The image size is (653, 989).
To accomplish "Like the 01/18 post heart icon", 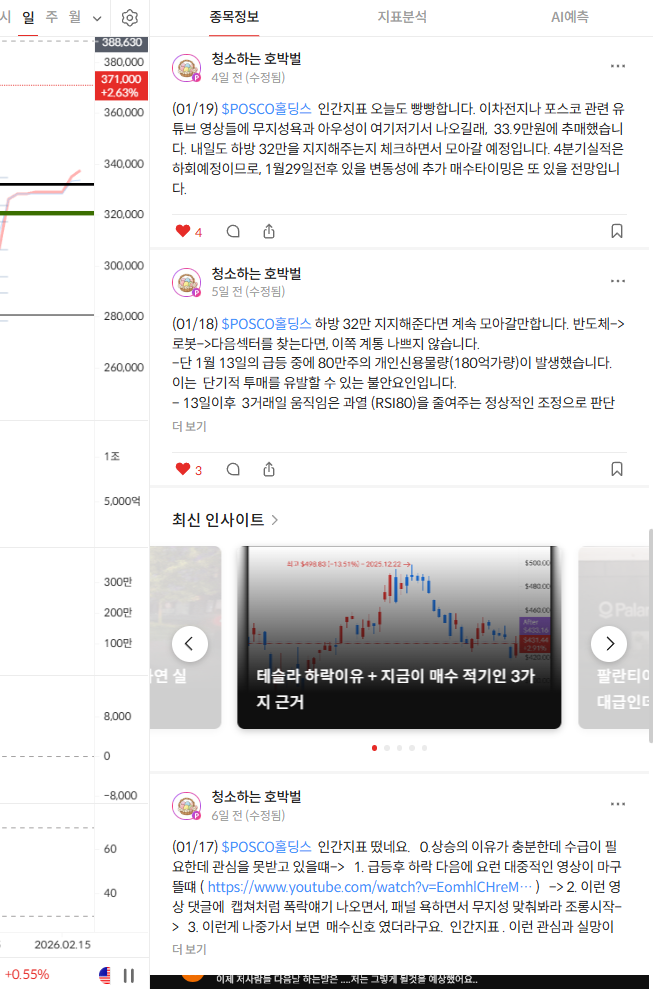I will coord(183,469).
